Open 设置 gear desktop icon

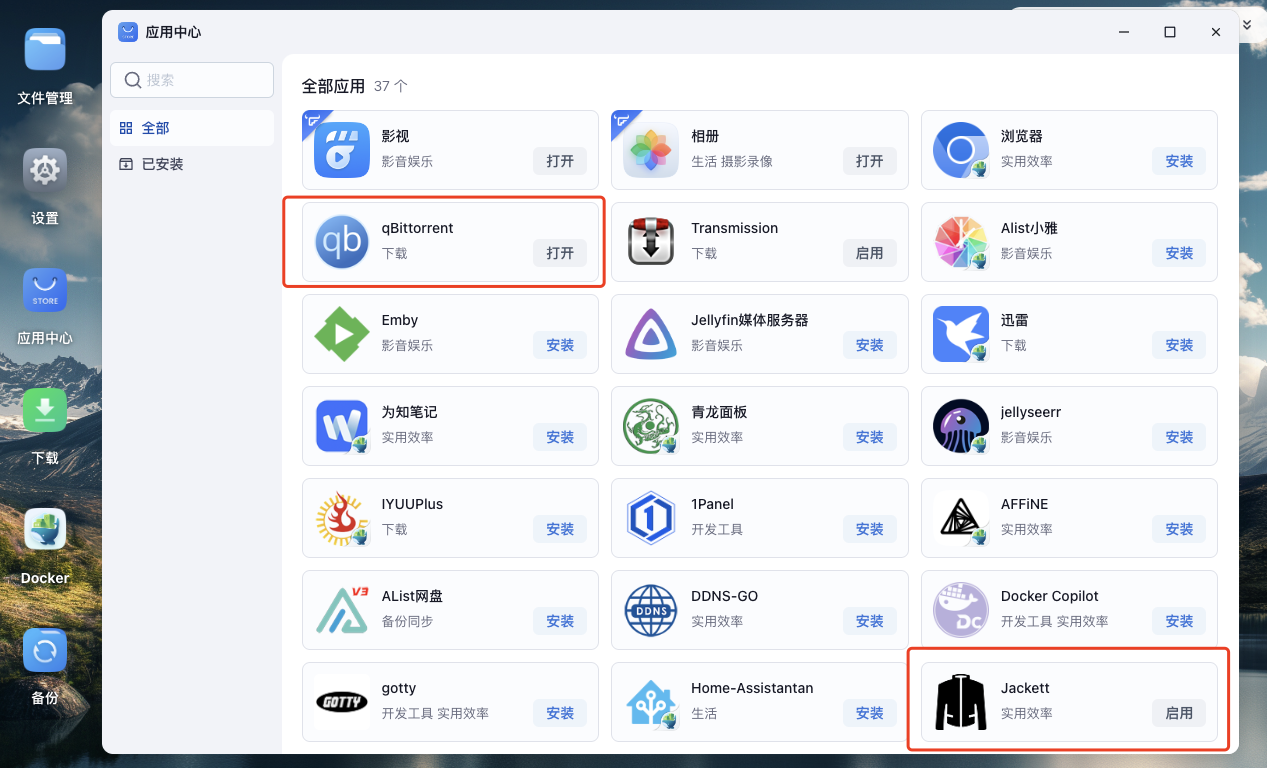pyautogui.click(x=45, y=170)
